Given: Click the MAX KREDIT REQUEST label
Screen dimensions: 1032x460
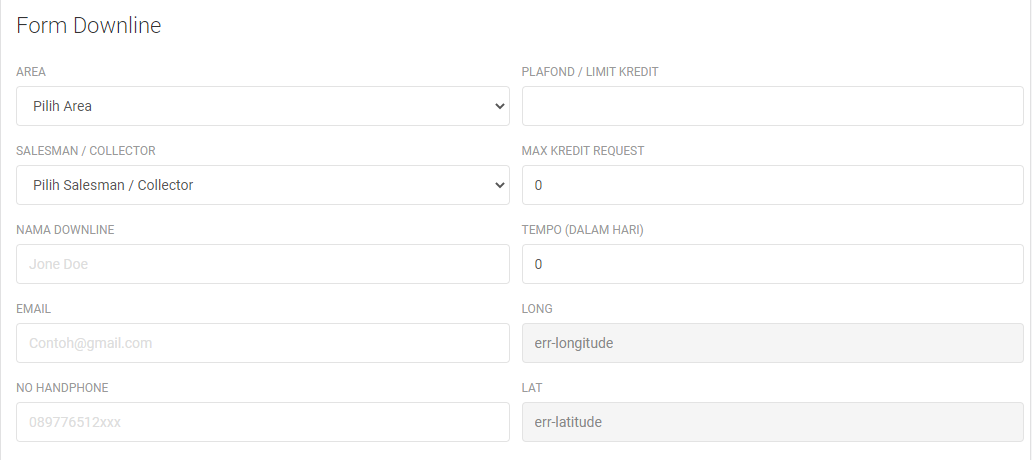Looking at the screenshot, I should coord(583,151).
